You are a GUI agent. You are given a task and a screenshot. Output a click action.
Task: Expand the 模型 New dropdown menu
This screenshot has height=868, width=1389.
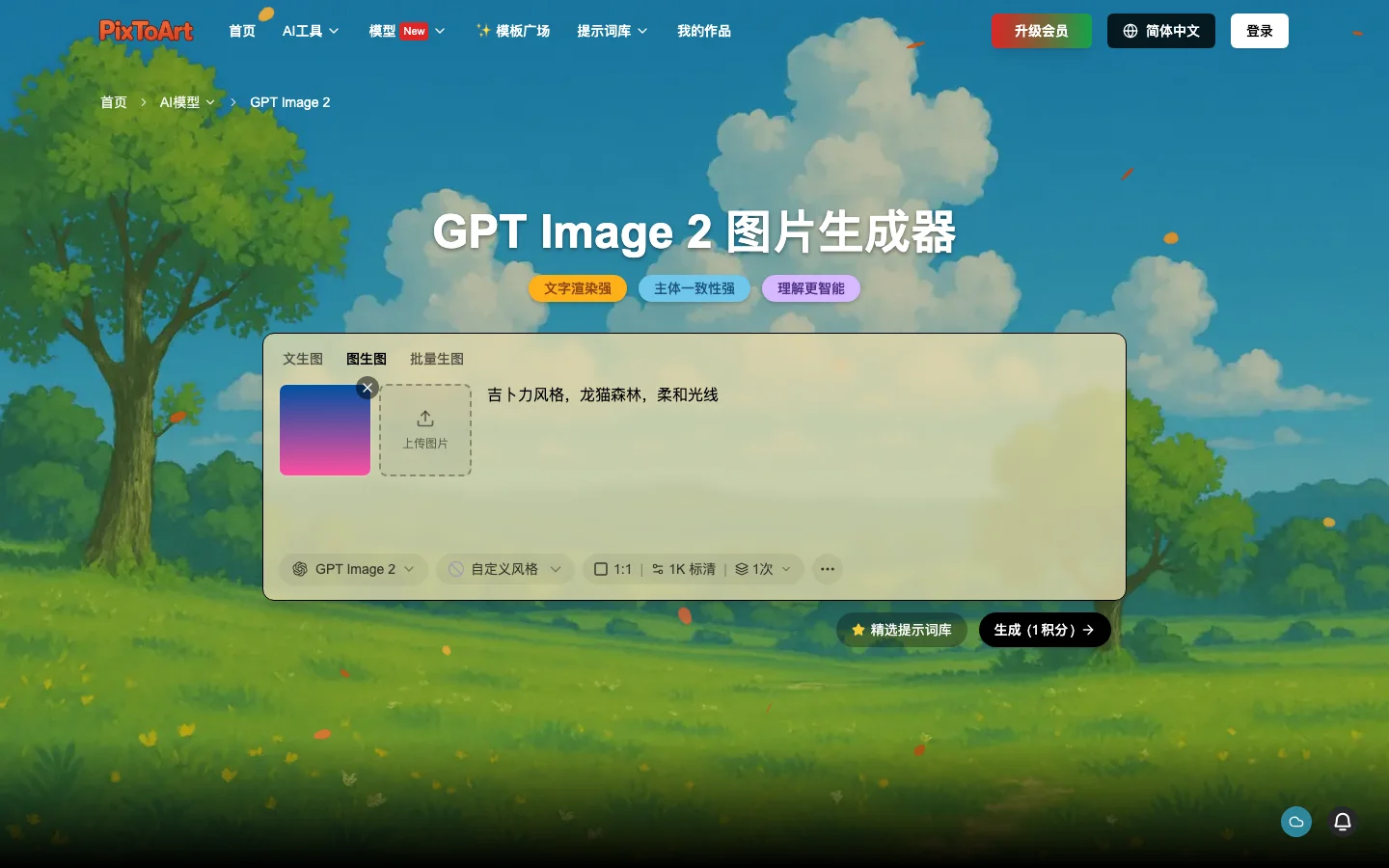[x=407, y=31]
